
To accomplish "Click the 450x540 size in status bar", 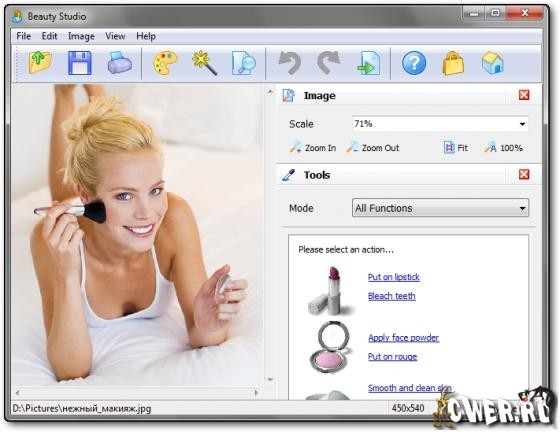I will pos(408,408).
